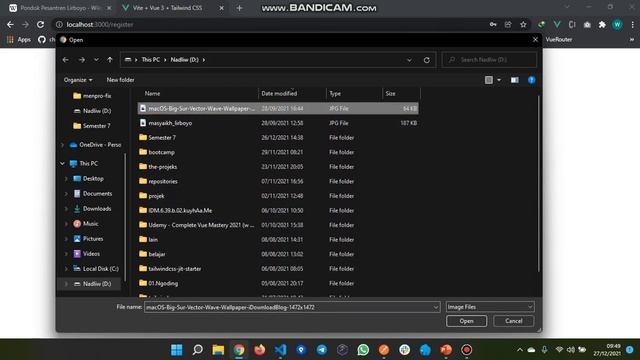Select the repositories folder
Screen dimensions: 640x360
click(x=278, y=181)
